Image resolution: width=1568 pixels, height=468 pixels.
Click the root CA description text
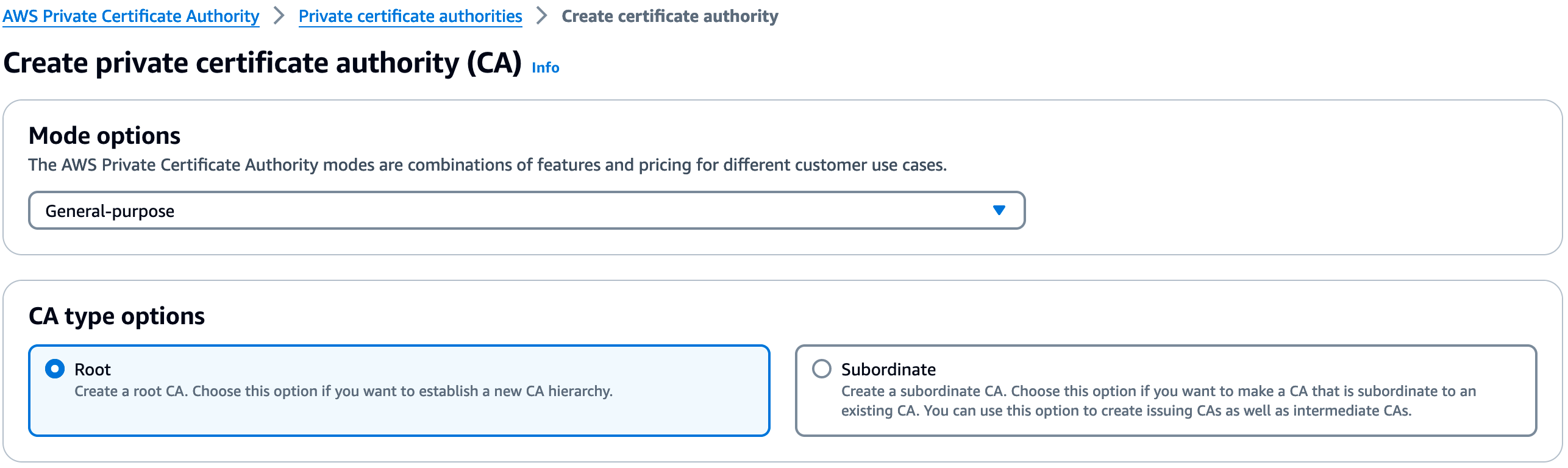pos(343,391)
